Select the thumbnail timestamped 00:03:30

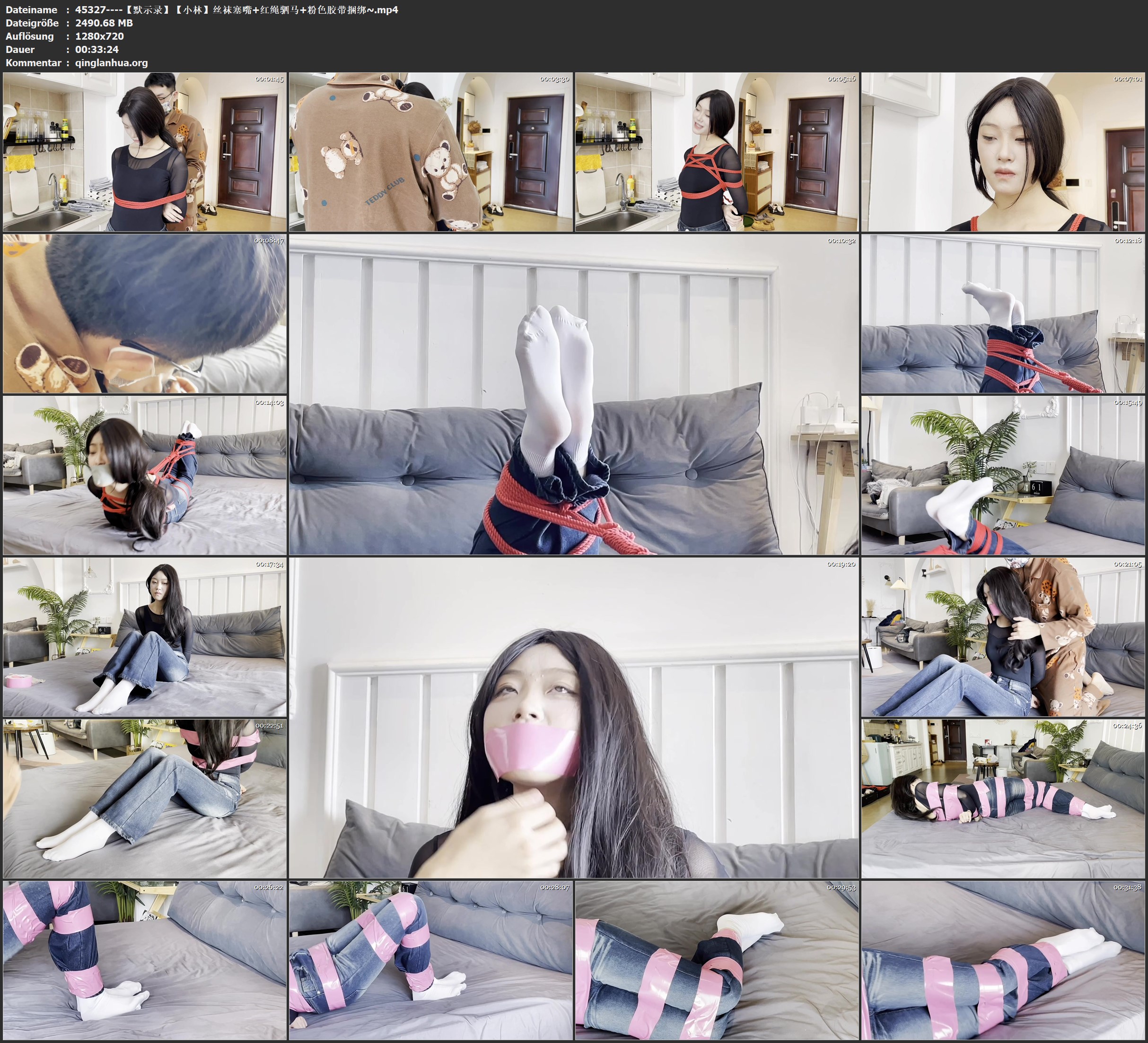(430, 152)
